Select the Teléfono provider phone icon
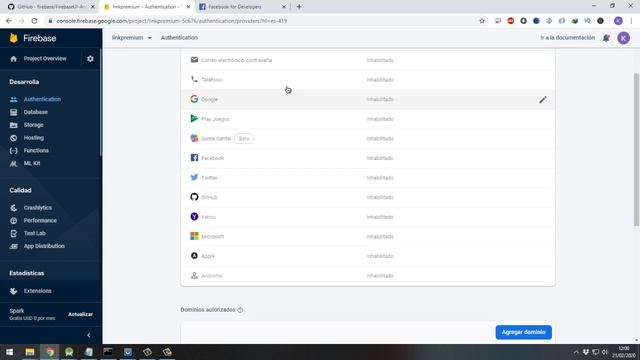Image resolution: width=640 pixels, height=360 pixels. [194, 79]
